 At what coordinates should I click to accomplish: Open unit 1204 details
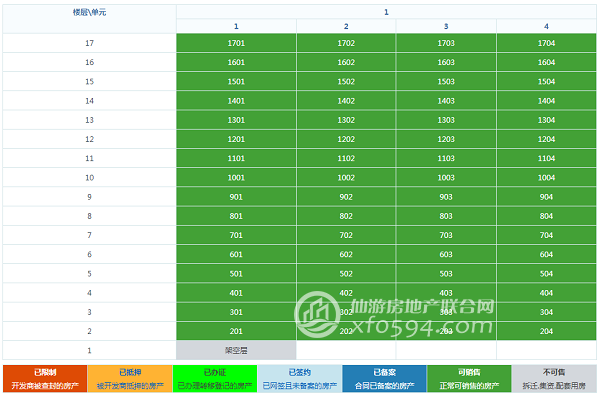546,139
